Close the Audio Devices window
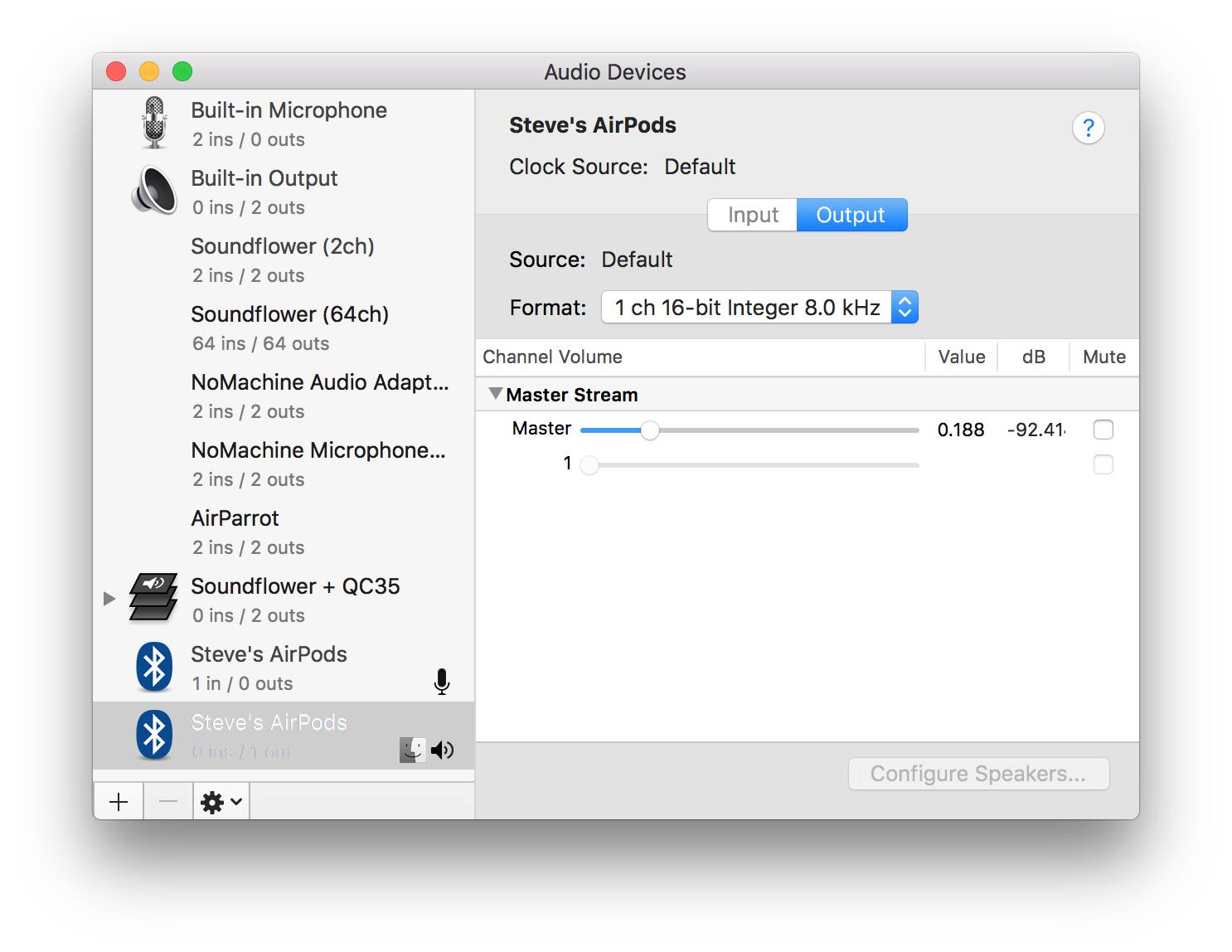 tap(116, 71)
